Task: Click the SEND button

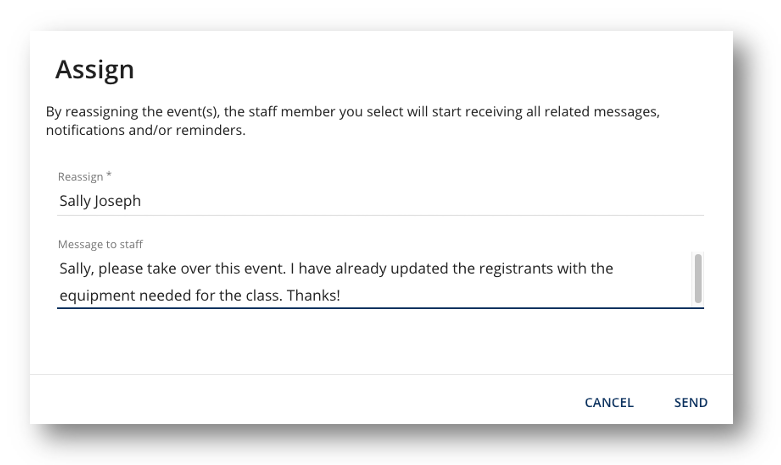Action: point(690,403)
